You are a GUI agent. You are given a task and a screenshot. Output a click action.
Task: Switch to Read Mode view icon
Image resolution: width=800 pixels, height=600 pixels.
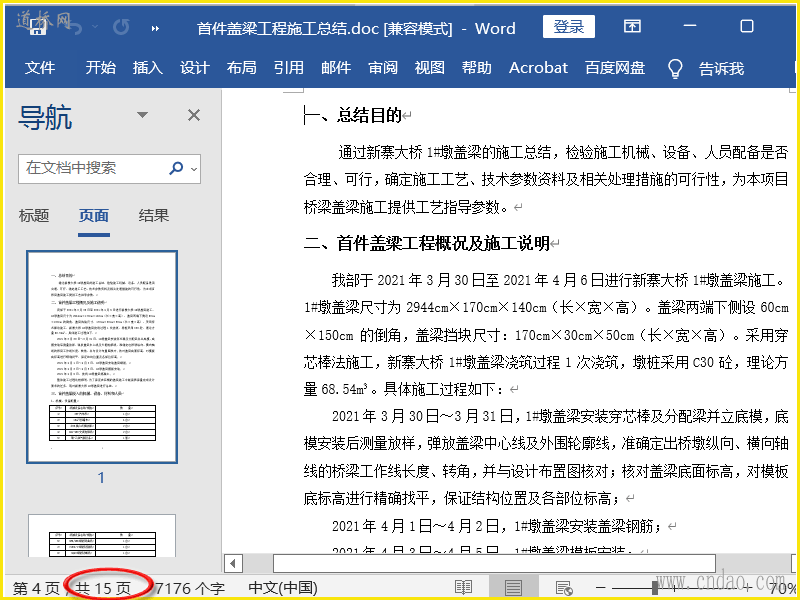463,588
